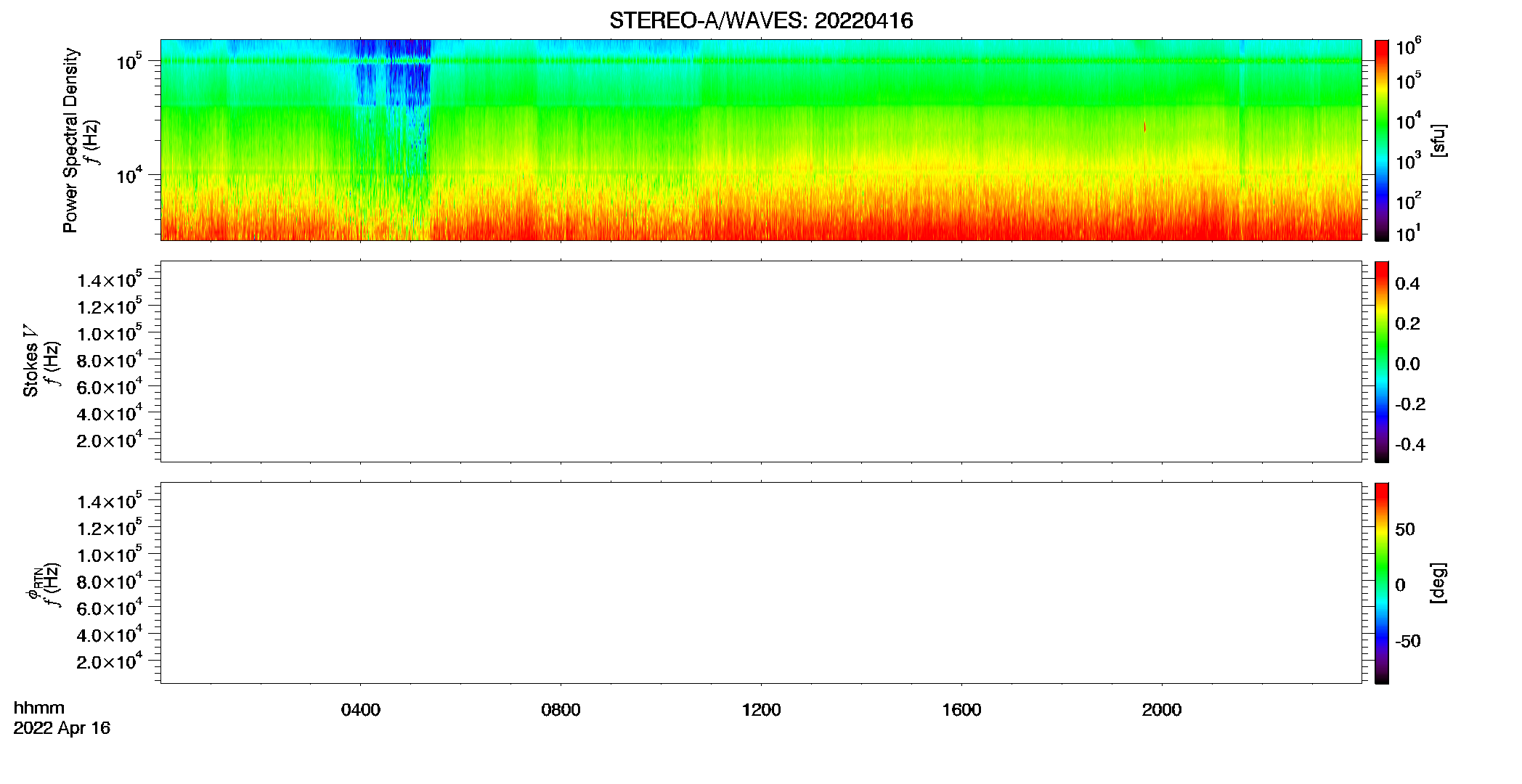Click the 1.0×10^5 tick in the phi RTN panel

click(x=109, y=555)
